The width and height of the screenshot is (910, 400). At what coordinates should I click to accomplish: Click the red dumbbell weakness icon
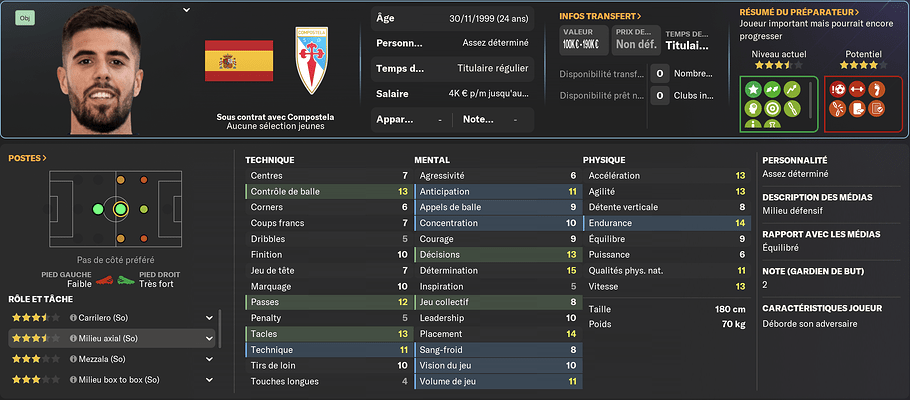pyautogui.click(x=857, y=89)
